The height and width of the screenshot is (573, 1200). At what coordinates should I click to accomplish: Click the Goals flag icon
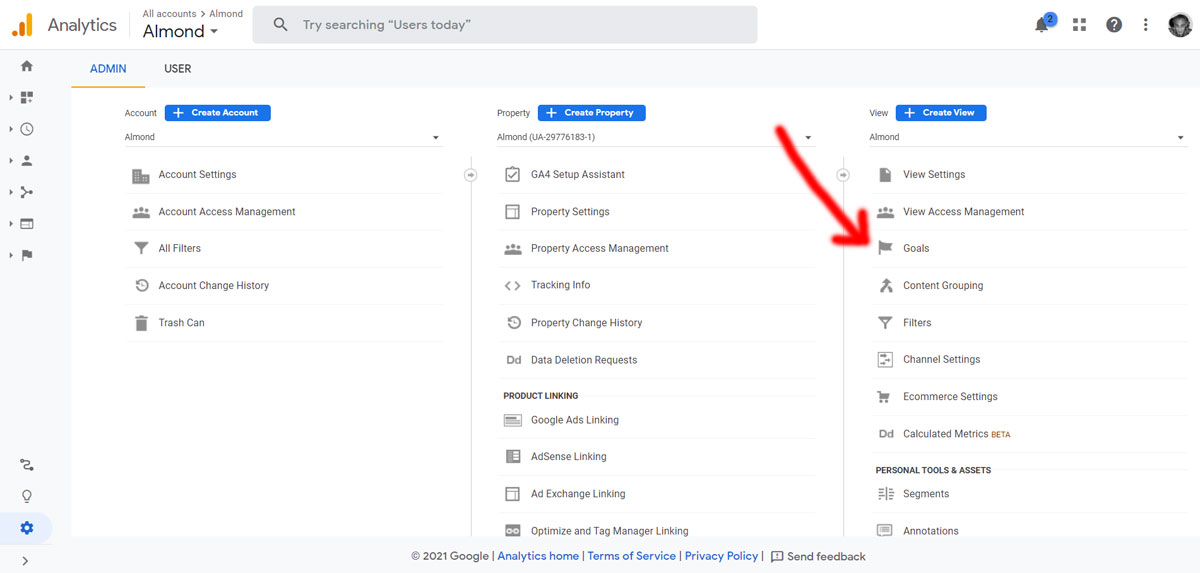tap(885, 248)
